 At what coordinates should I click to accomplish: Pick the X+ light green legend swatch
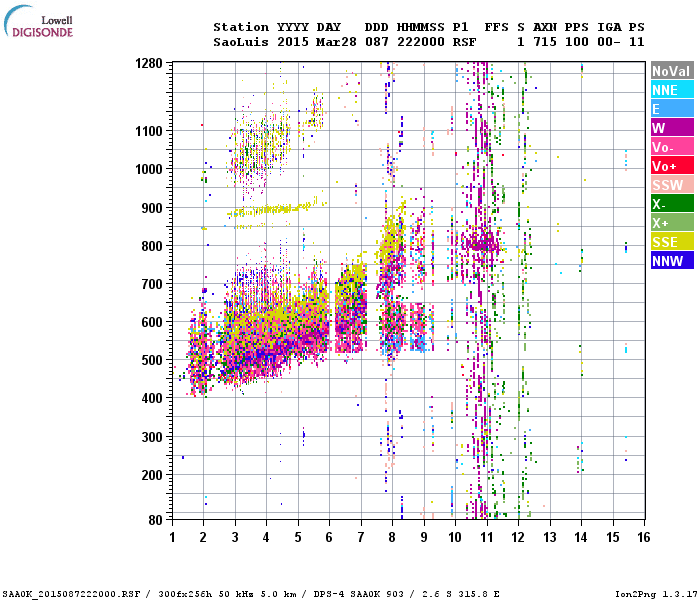672,223
